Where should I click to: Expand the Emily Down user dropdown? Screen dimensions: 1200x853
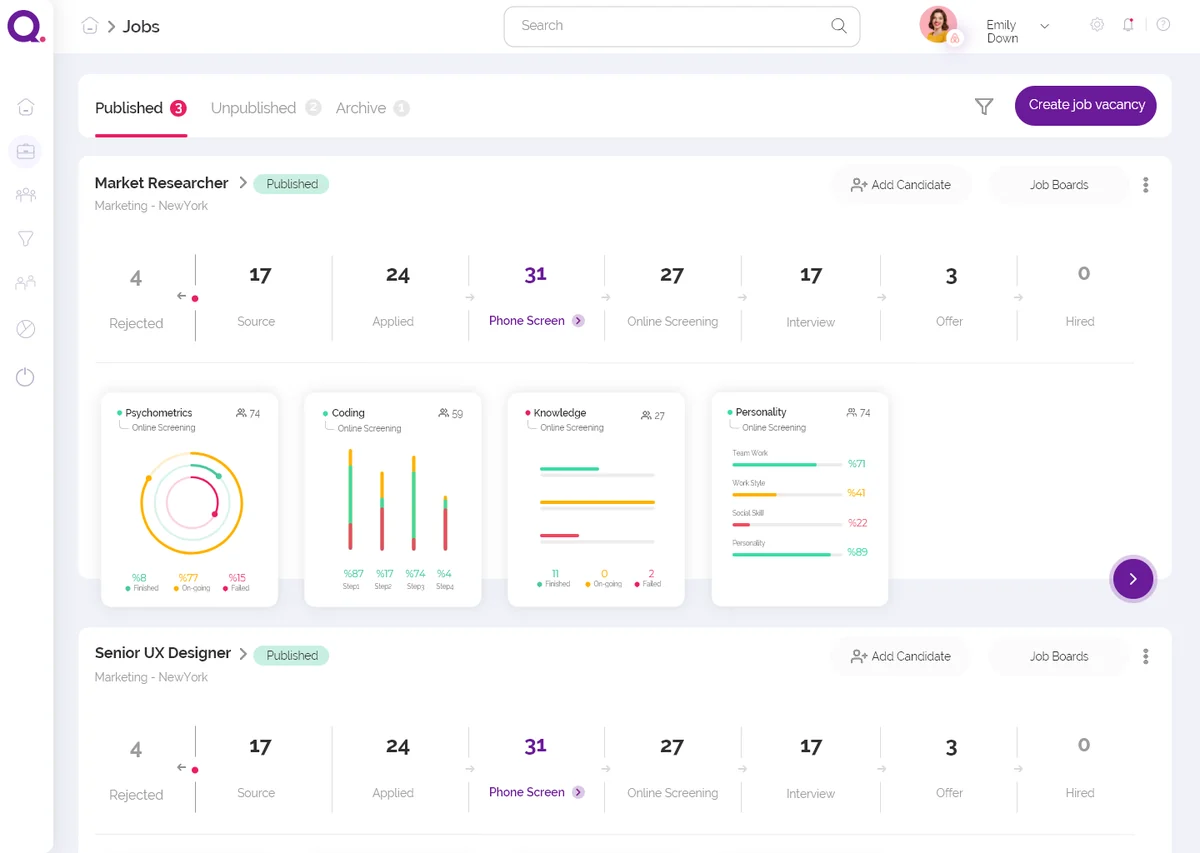1044,26
